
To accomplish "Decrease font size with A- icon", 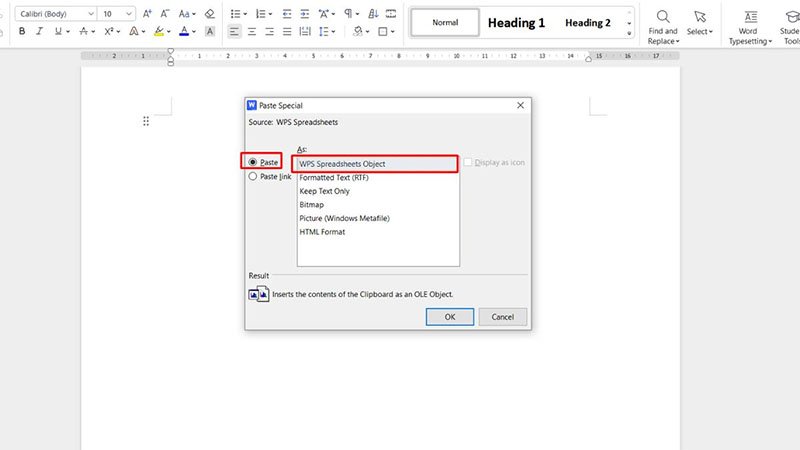I will (x=165, y=14).
